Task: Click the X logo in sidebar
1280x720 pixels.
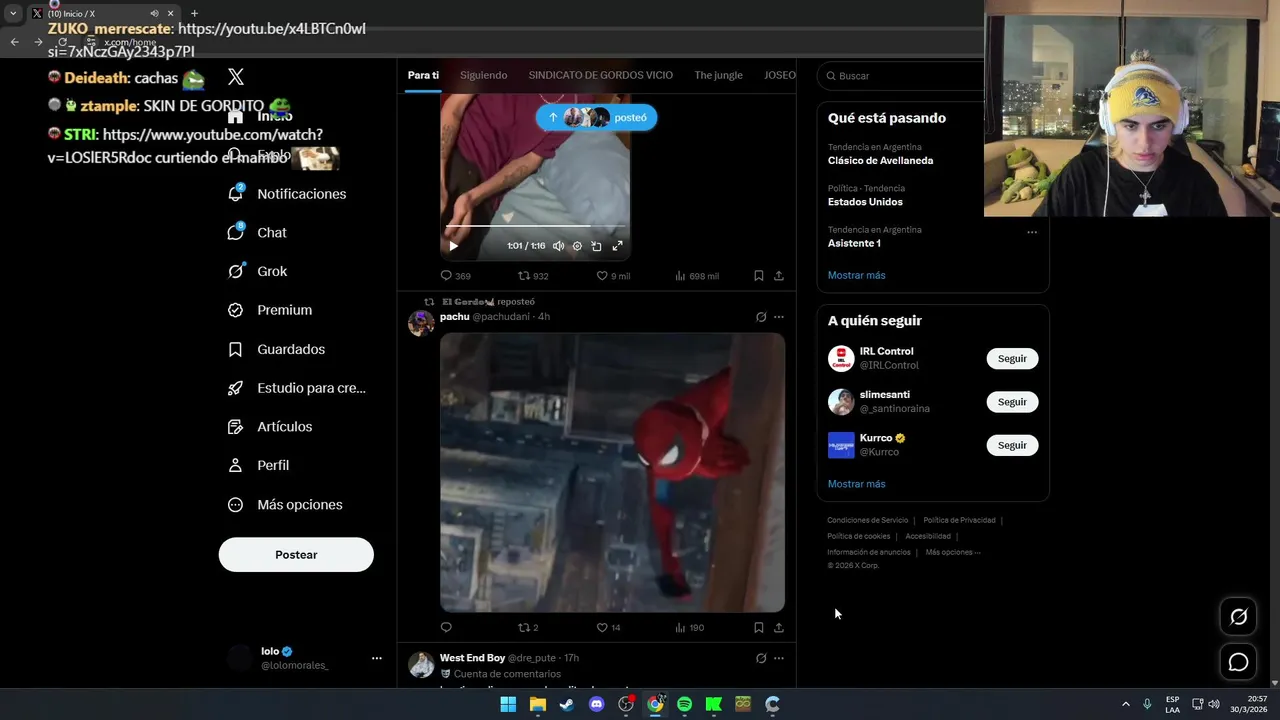Action: click(236, 77)
